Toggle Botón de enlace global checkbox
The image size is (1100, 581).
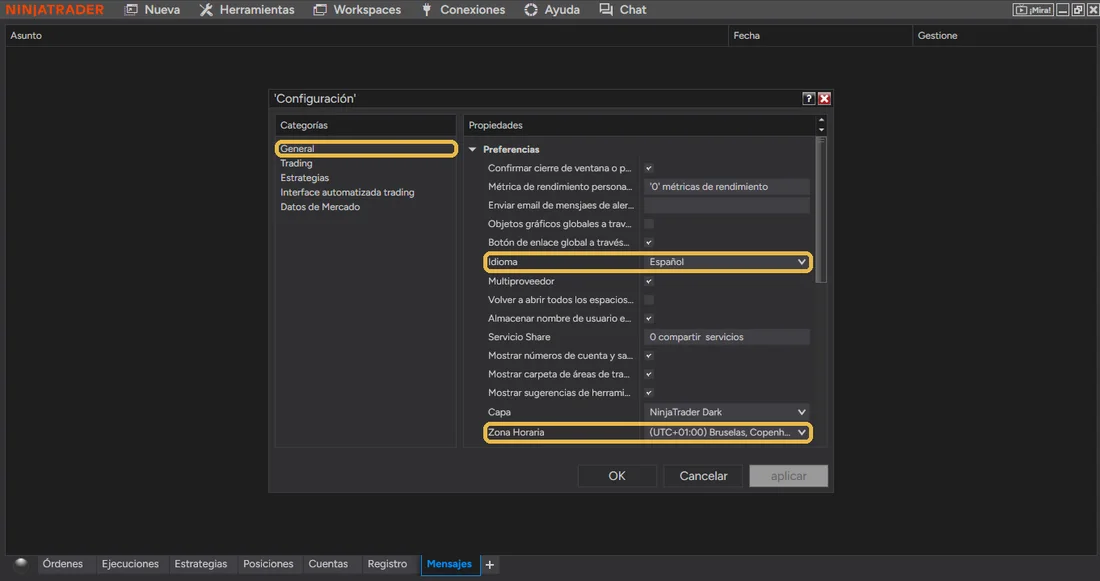coord(649,243)
